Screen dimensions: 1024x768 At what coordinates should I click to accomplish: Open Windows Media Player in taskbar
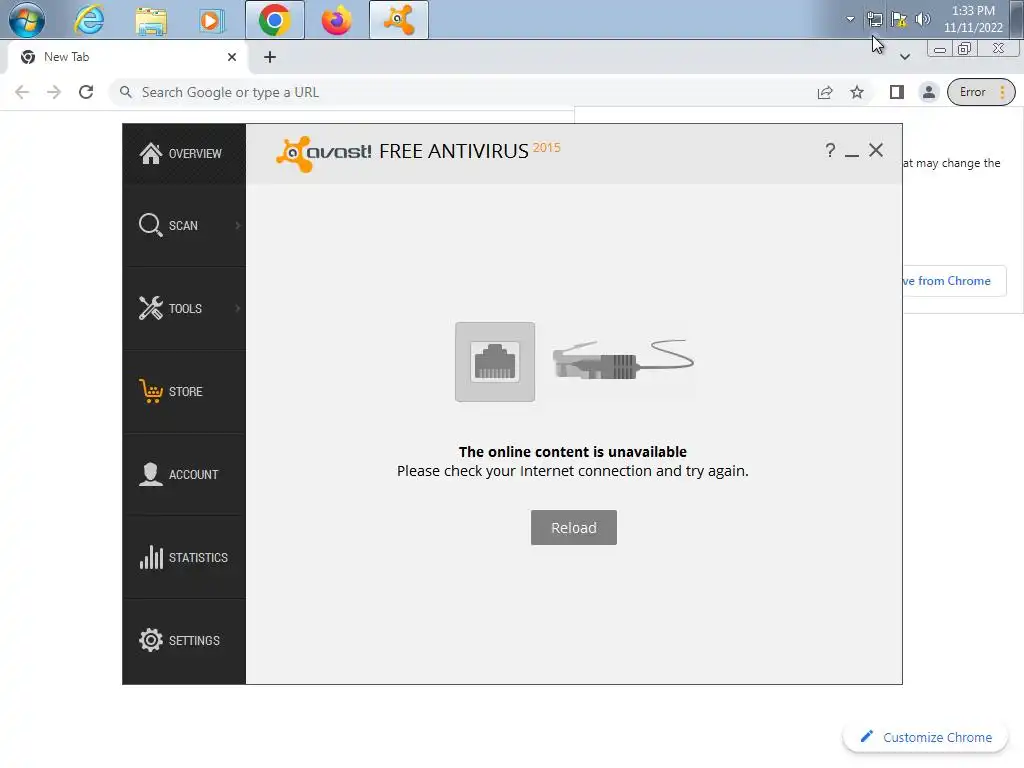(x=212, y=21)
